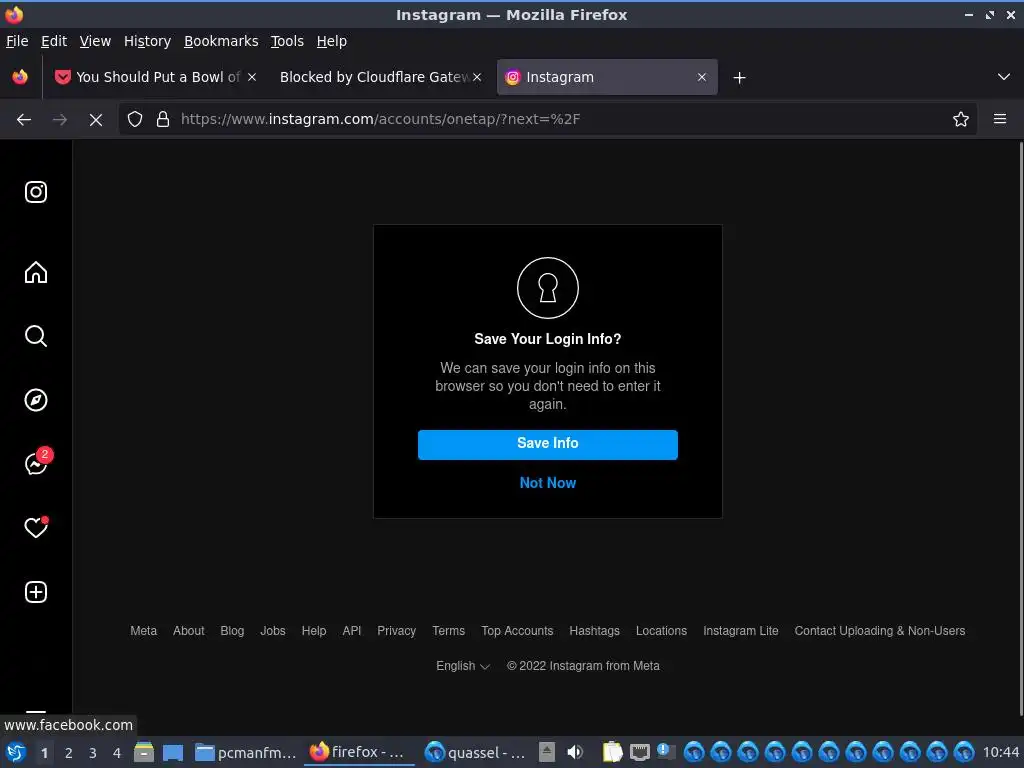Open the footer Help link

313,631
